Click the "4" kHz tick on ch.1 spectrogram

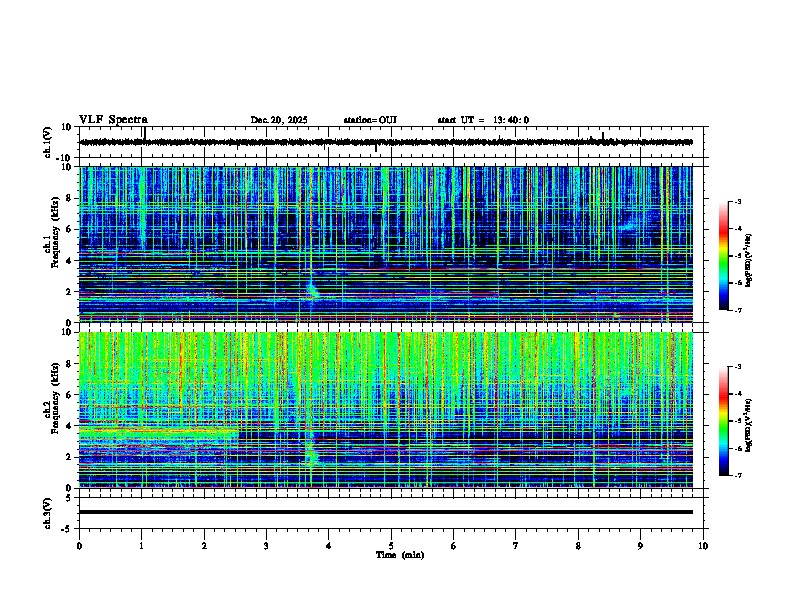[x=70, y=261]
